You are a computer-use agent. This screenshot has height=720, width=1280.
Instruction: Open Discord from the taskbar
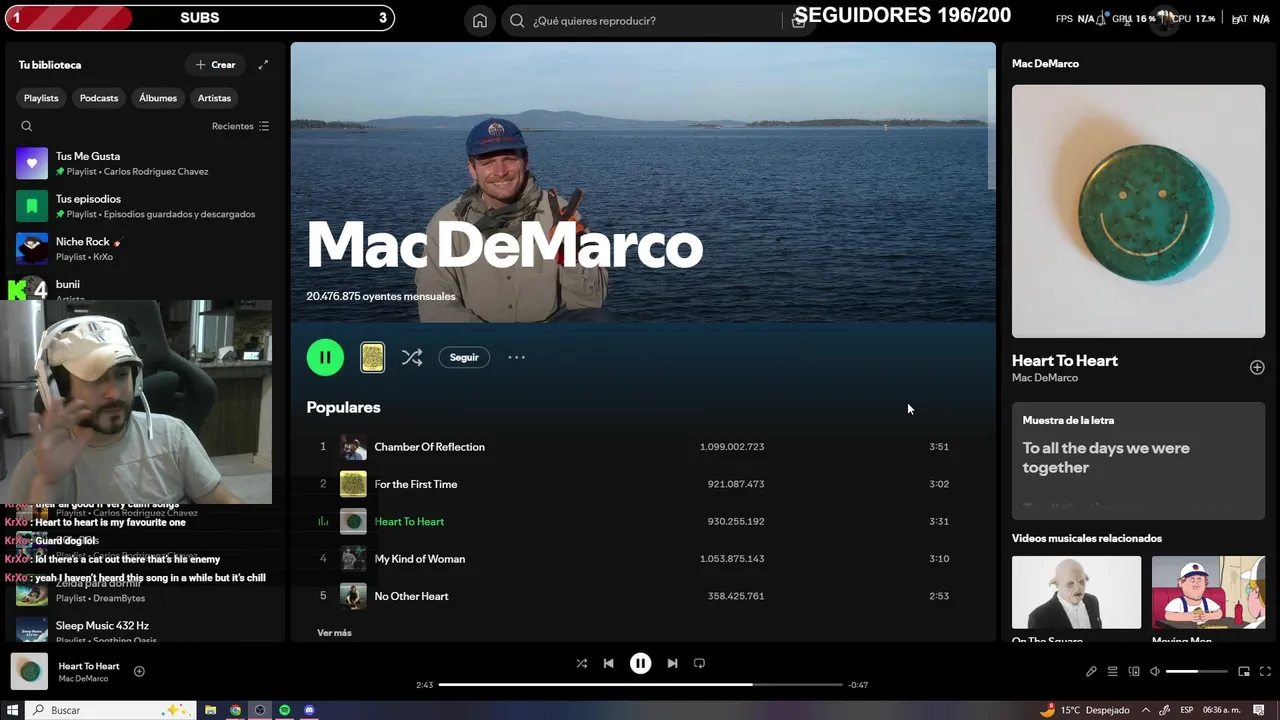click(309, 710)
